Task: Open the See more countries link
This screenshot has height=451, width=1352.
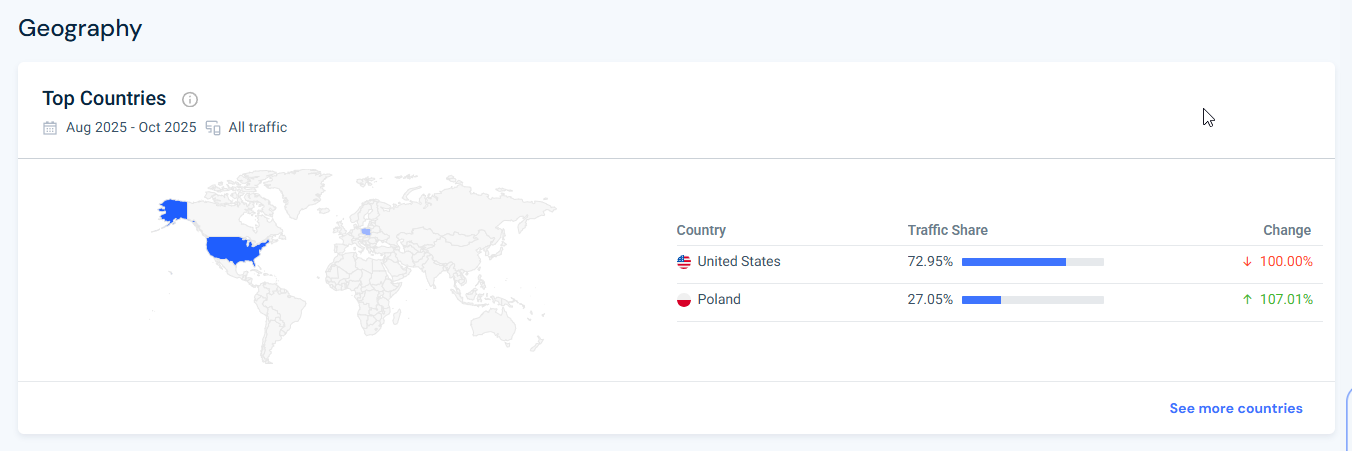Action: [x=1236, y=408]
